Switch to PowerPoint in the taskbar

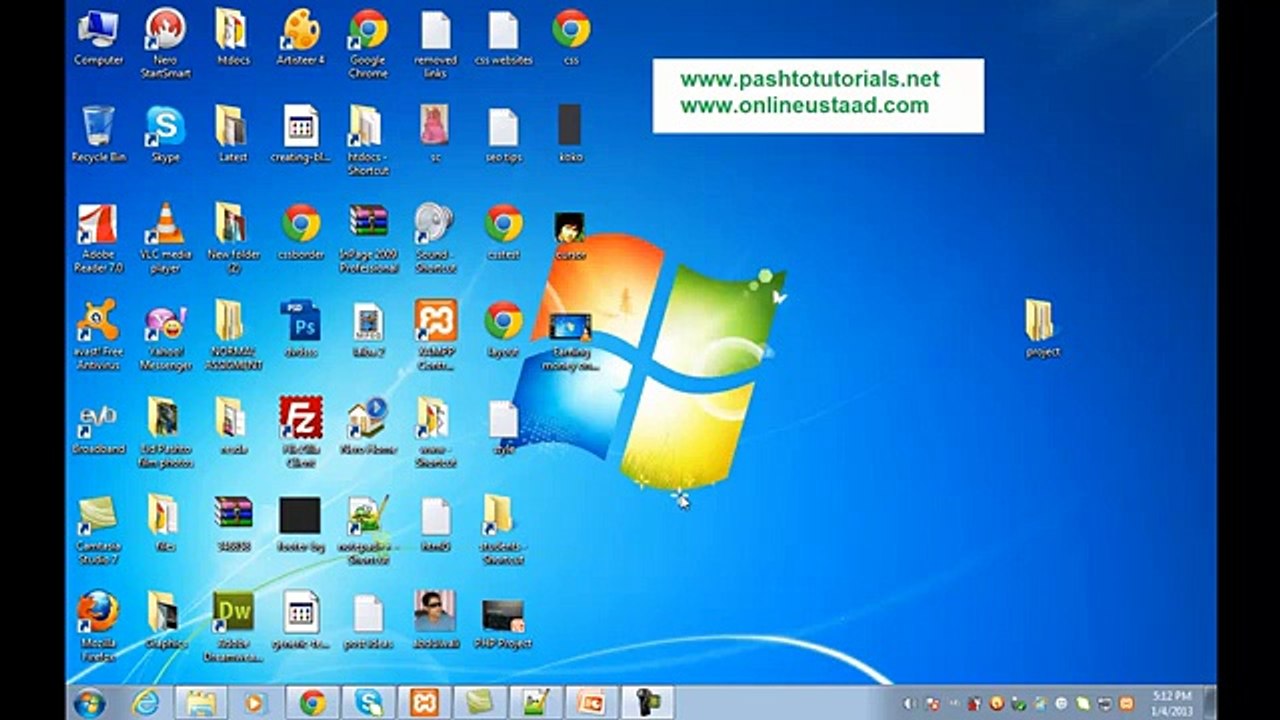[592, 702]
